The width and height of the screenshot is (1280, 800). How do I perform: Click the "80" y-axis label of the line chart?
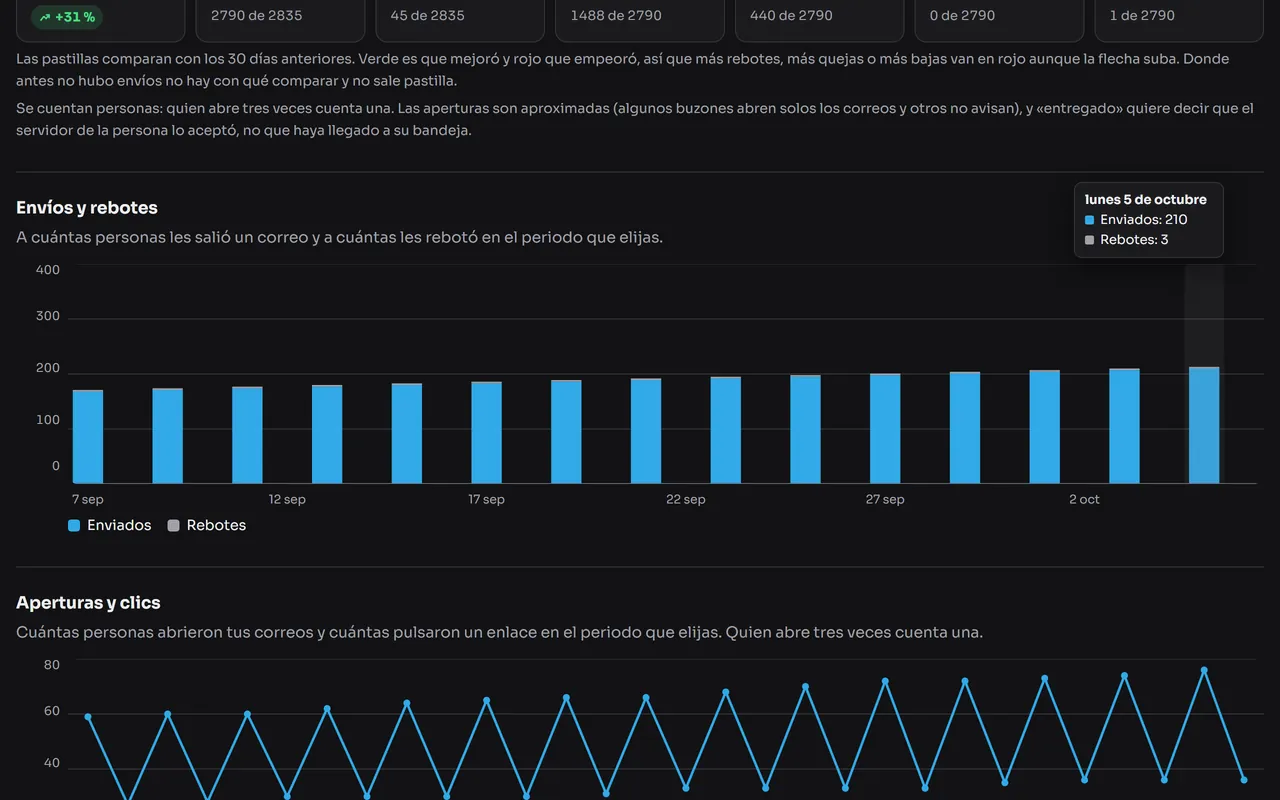point(52,665)
